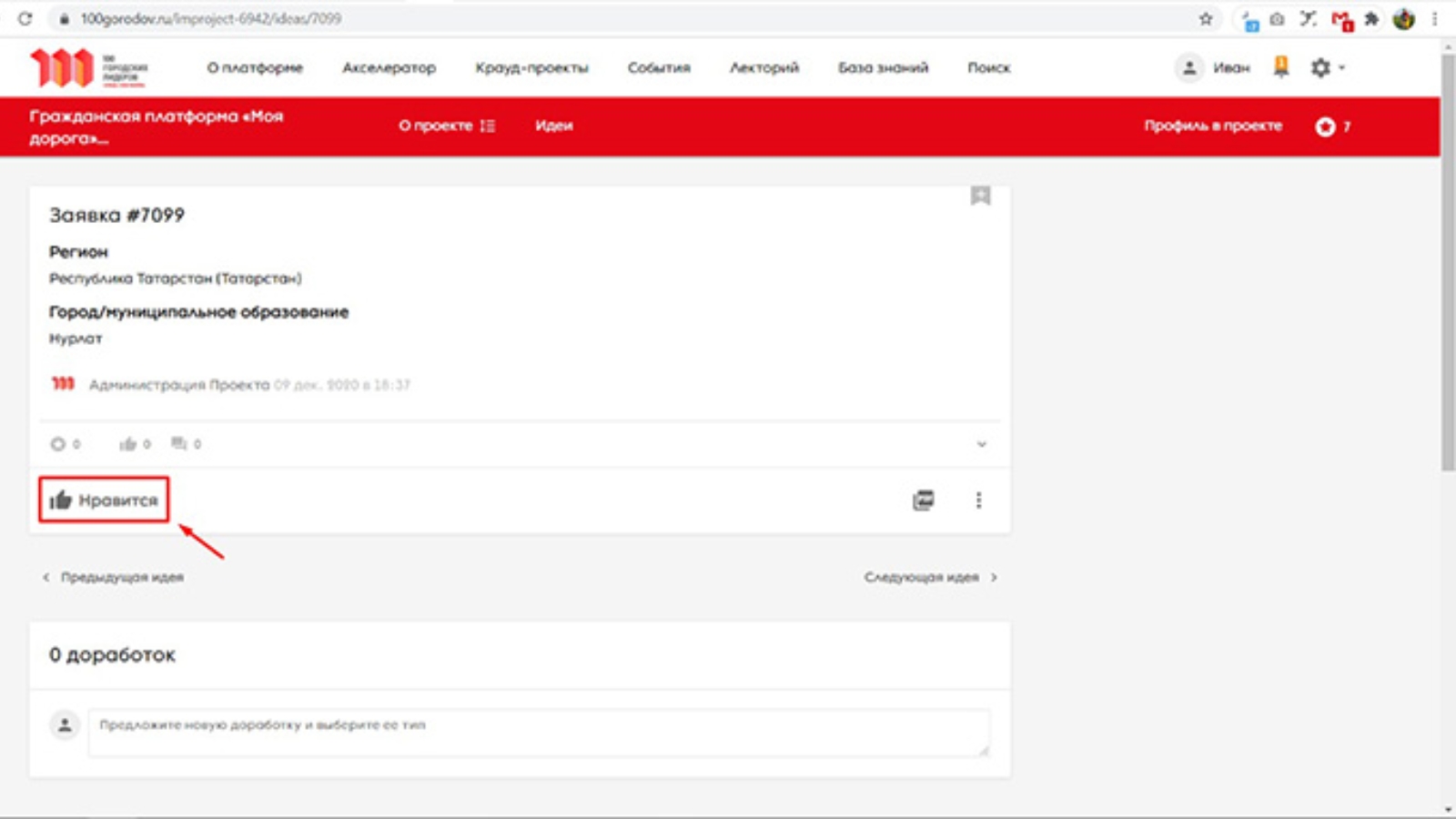Screen dimensions: 1456x819
Task: Click the new доработка text field
Action: tap(537, 733)
